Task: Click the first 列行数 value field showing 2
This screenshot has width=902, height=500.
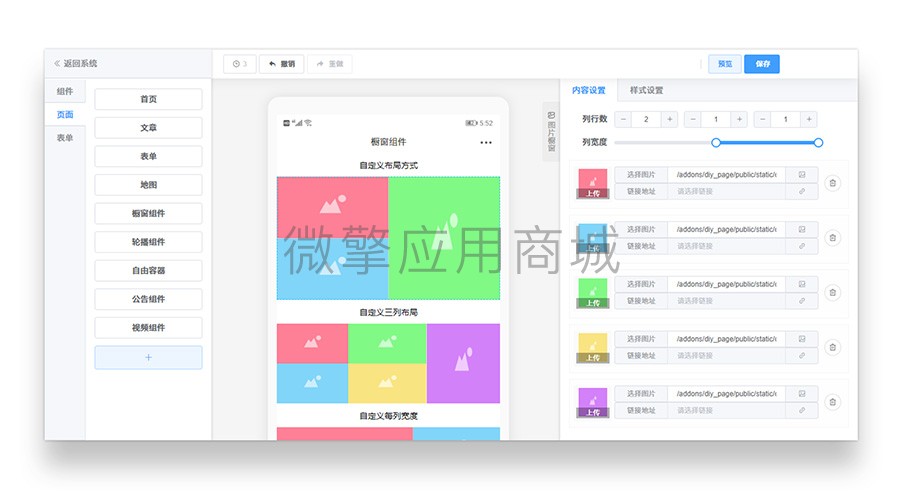Action: pos(646,119)
